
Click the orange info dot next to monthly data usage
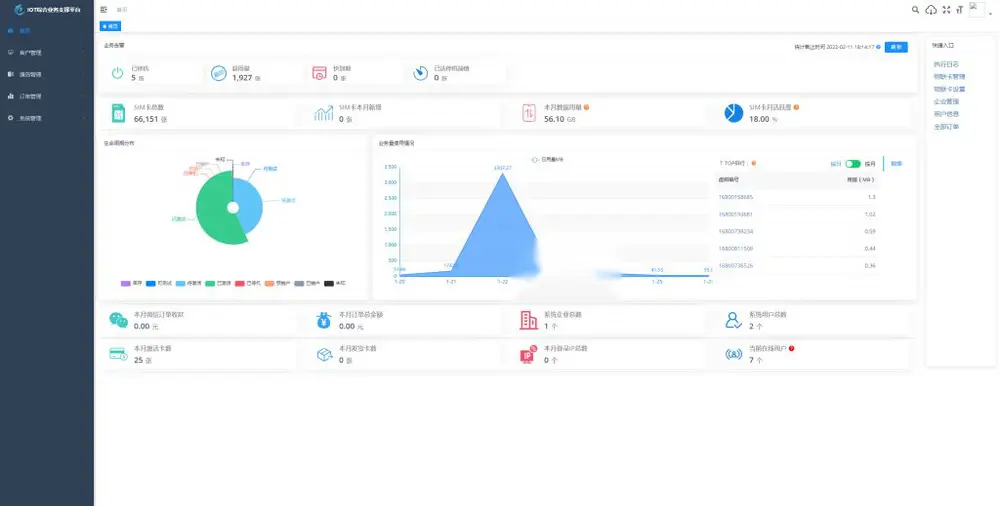(586, 107)
